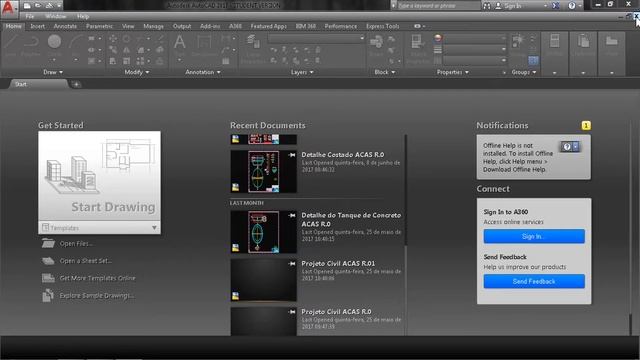Select the Scale modify tool
Image resolution: width=640 pixels, height=360 pixels.
pos(127,61)
